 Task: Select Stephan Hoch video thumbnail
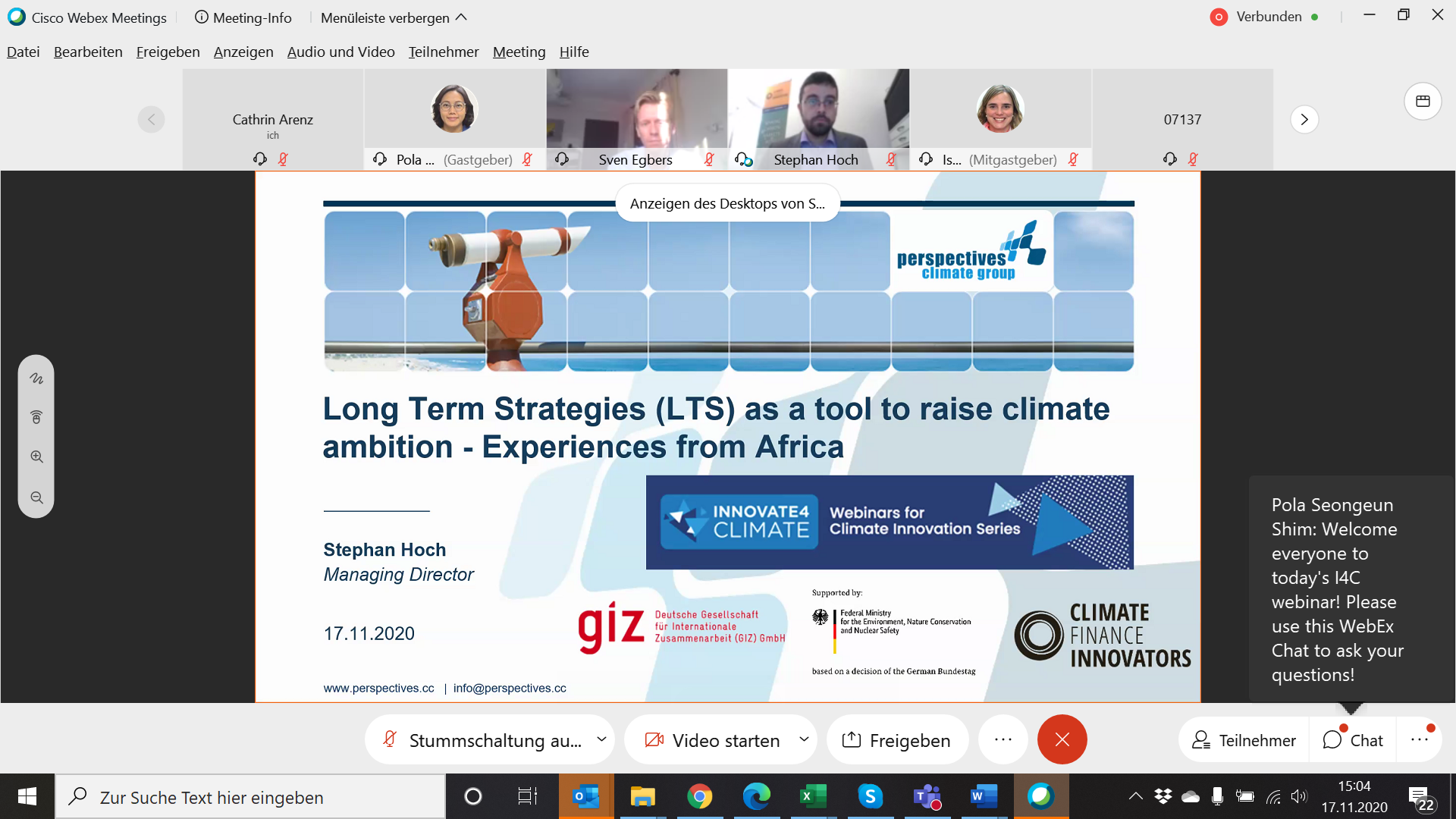tap(818, 111)
